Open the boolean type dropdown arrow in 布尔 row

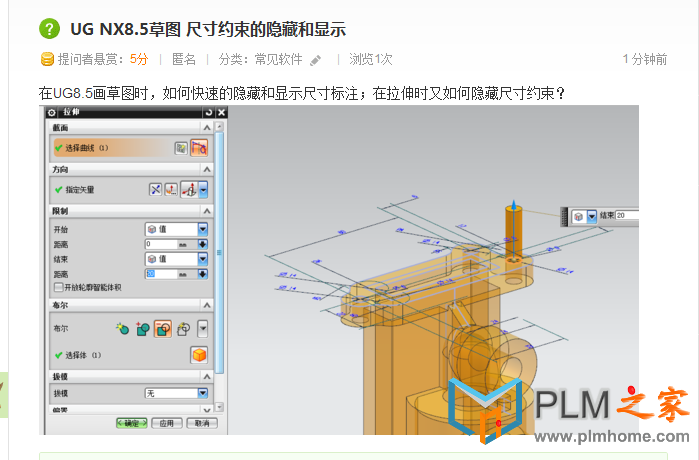pos(203,329)
